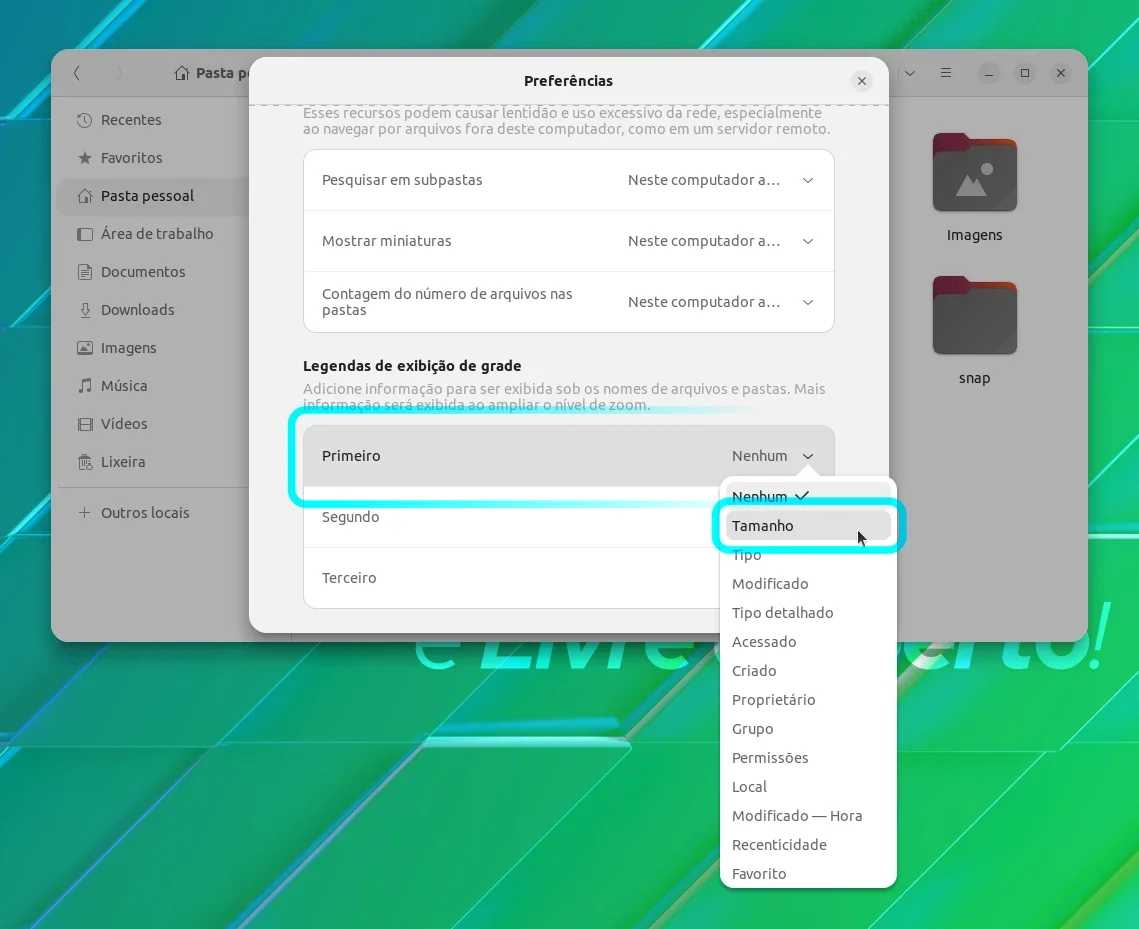
Task: Click the home icon in the path bar
Action: pyautogui.click(x=182, y=73)
